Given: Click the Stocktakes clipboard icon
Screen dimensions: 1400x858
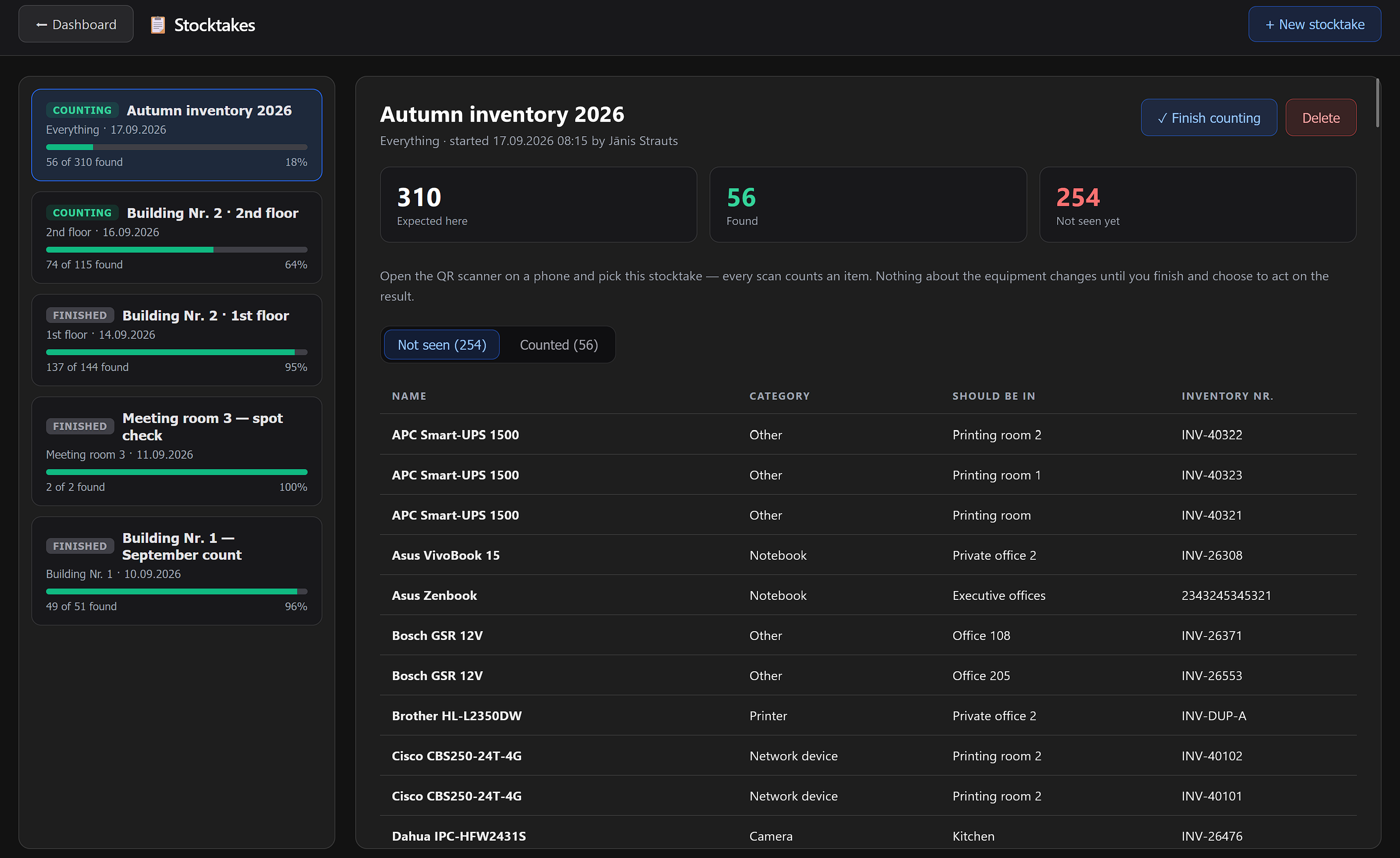Looking at the screenshot, I should (158, 25).
